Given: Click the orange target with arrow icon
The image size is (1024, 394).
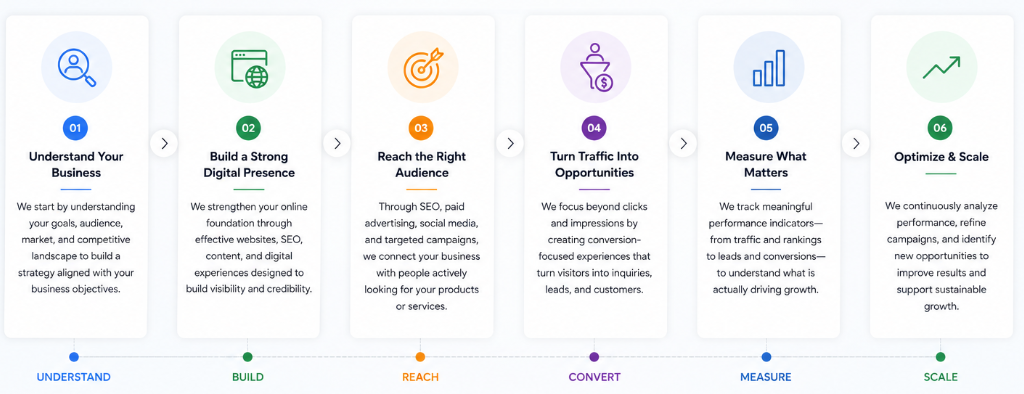Looking at the screenshot, I should [423, 67].
